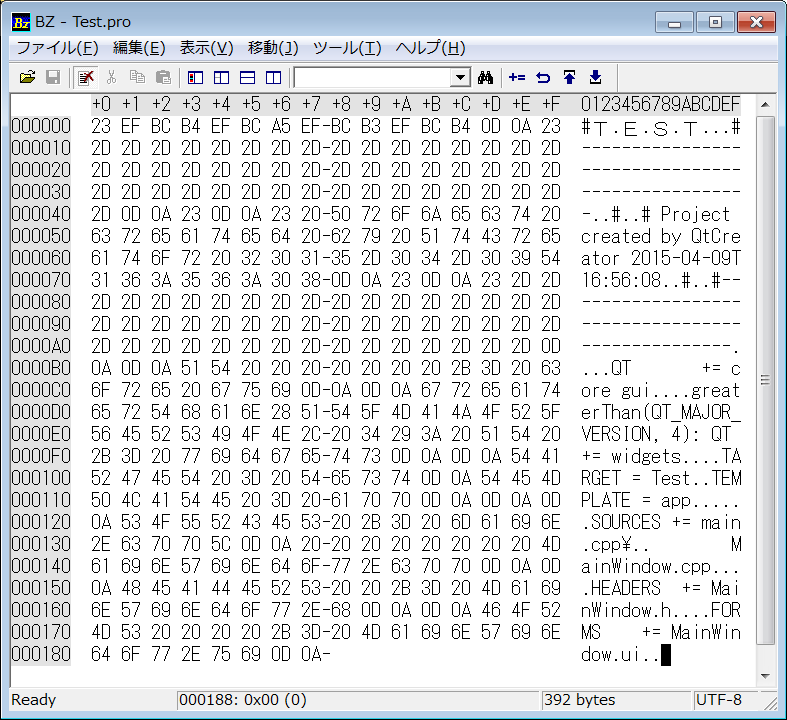The width and height of the screenshot is (787, 720).
Task: Click the UTF-8 encoding status indicator
Action: [720, 700]
